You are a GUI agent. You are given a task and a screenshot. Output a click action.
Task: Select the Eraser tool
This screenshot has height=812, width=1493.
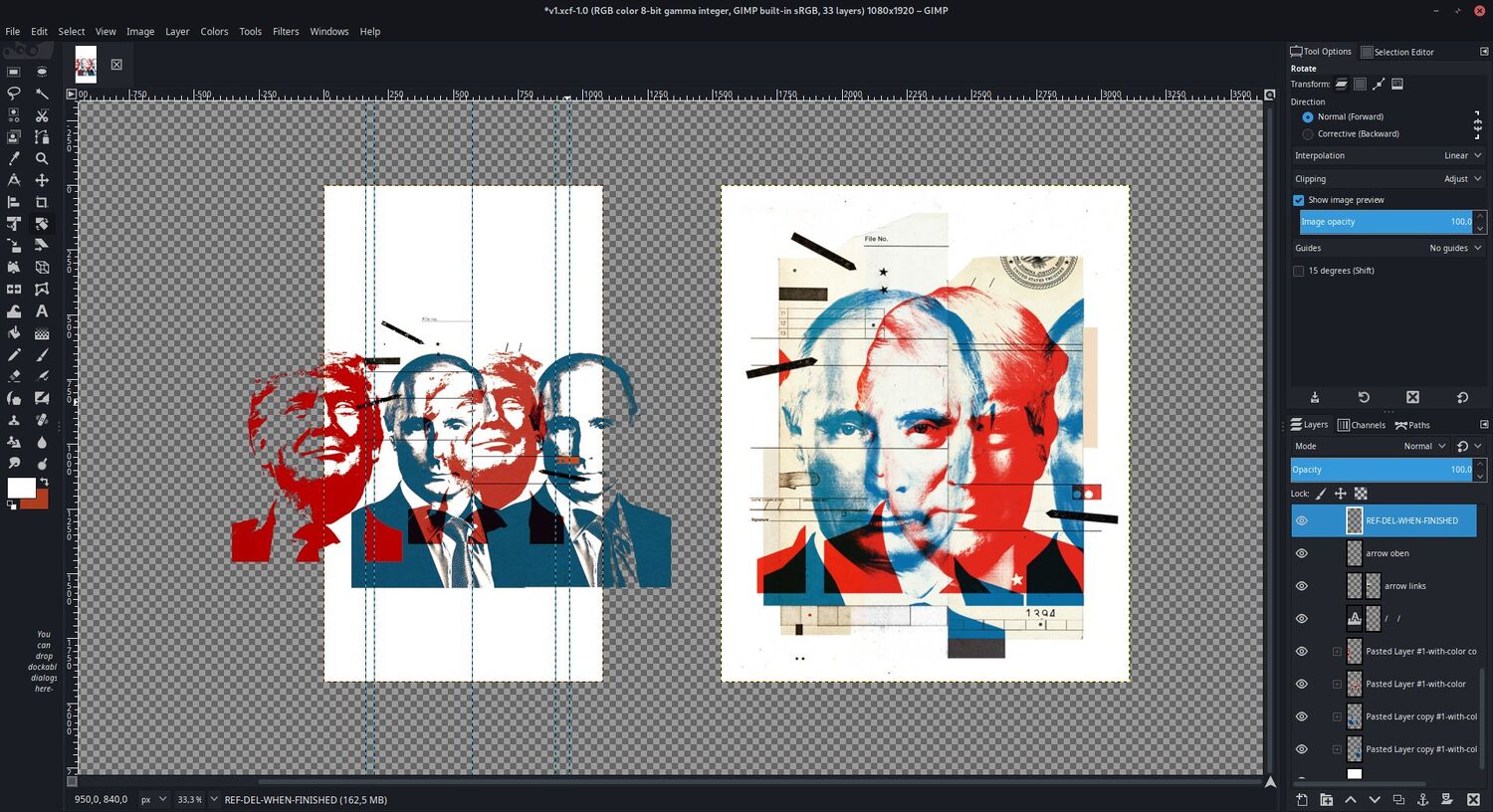coord(14,376)
